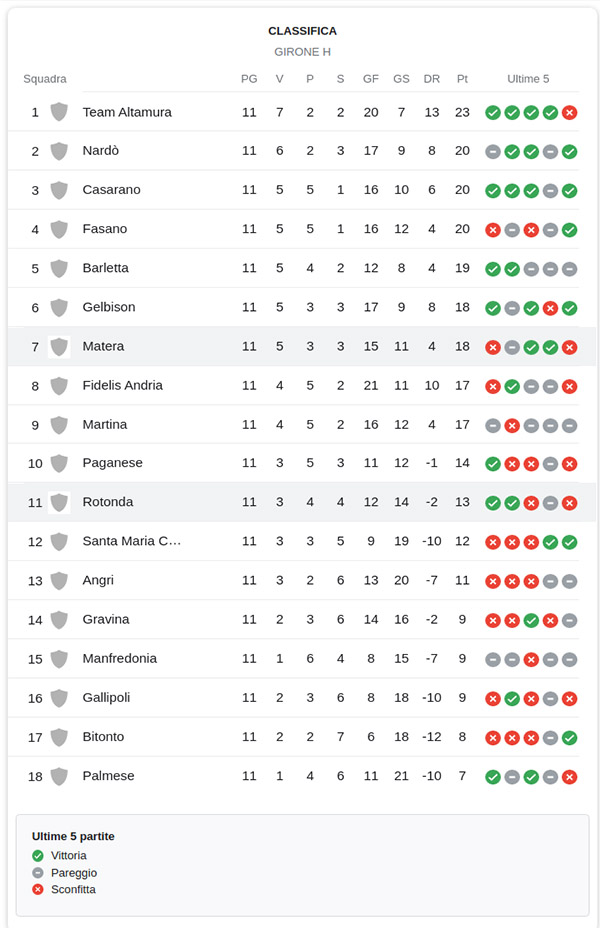Click Team Altamura's red loss icon
Viewport: 600px width, 928px height.
(x=569, y=112)
